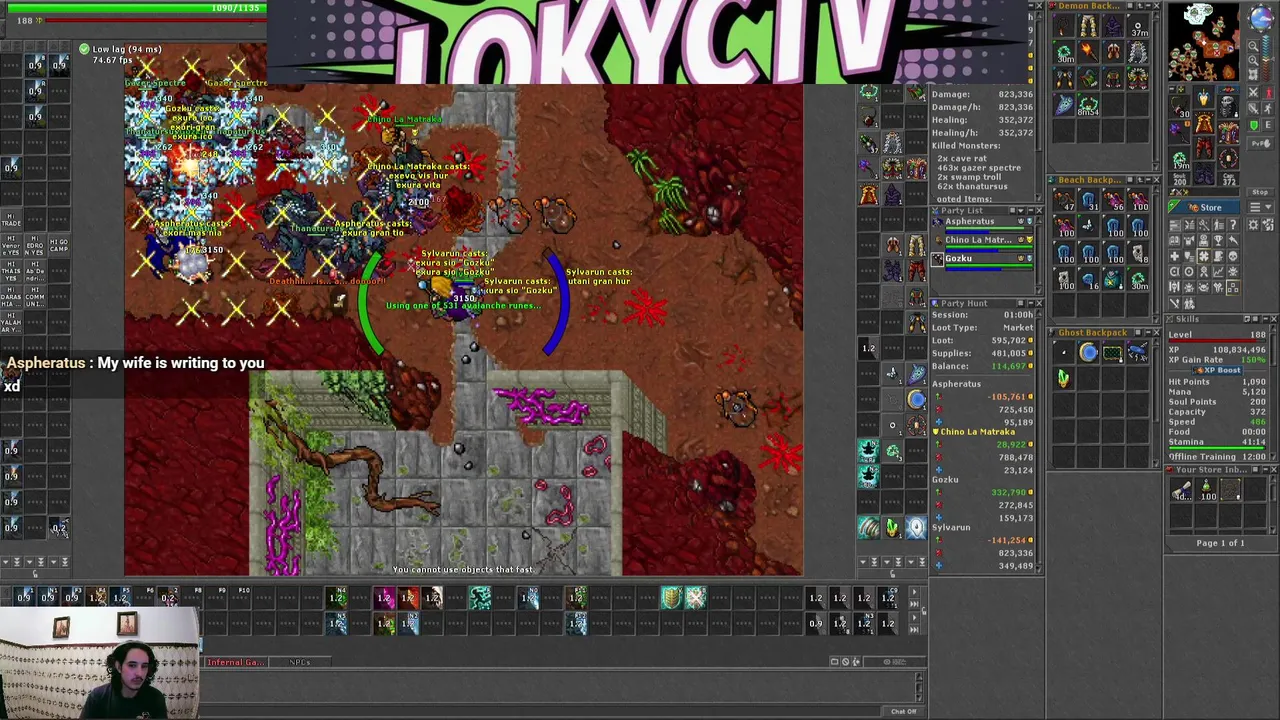Click the streamer webcam overlay
1280x720 pixels.
click(100, 663)
